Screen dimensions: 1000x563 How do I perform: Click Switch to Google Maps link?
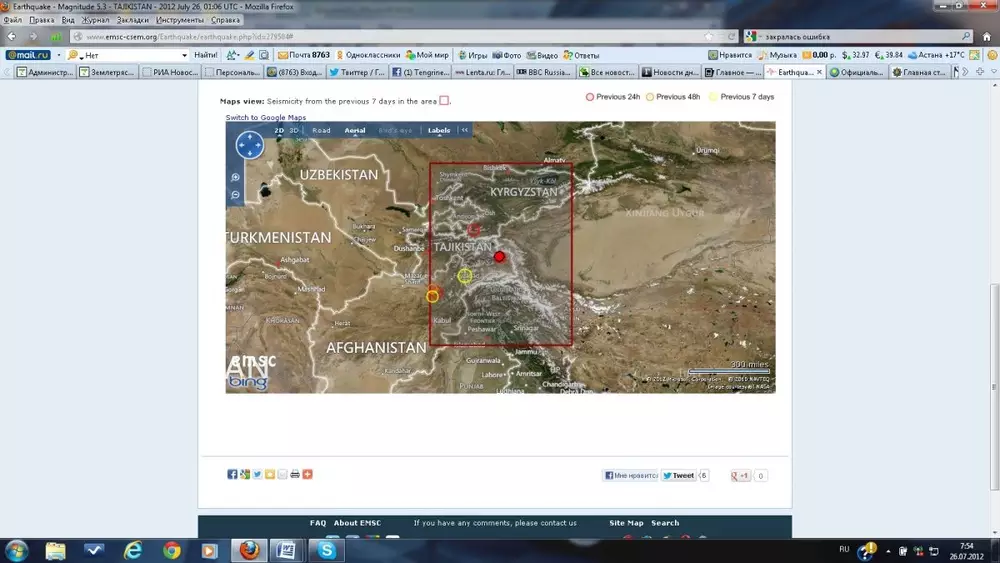click(265, 117)
